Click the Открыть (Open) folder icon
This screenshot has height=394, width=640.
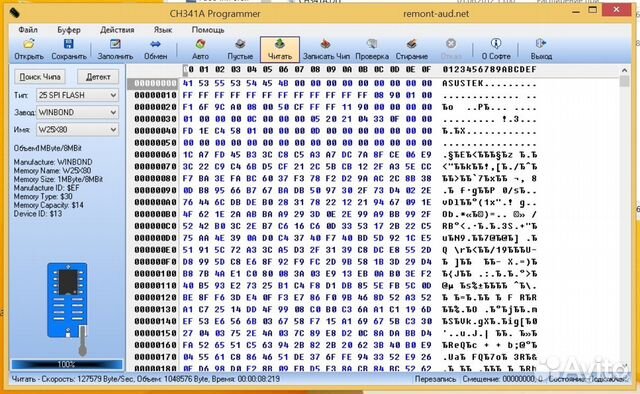[29, 44]
